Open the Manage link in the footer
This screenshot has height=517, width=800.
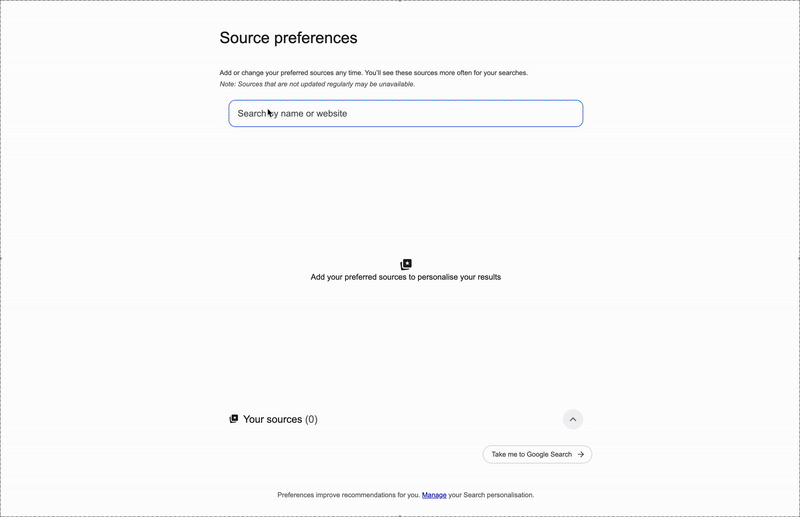click(x=434, y=495)
